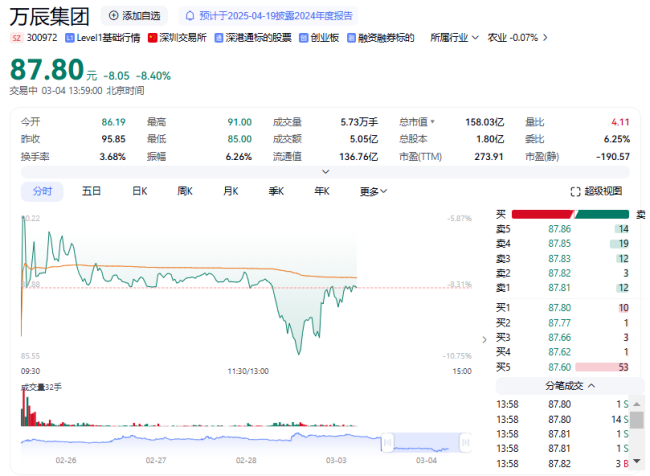
Task: Click the 买4 price 87.62
Action: 560,352
